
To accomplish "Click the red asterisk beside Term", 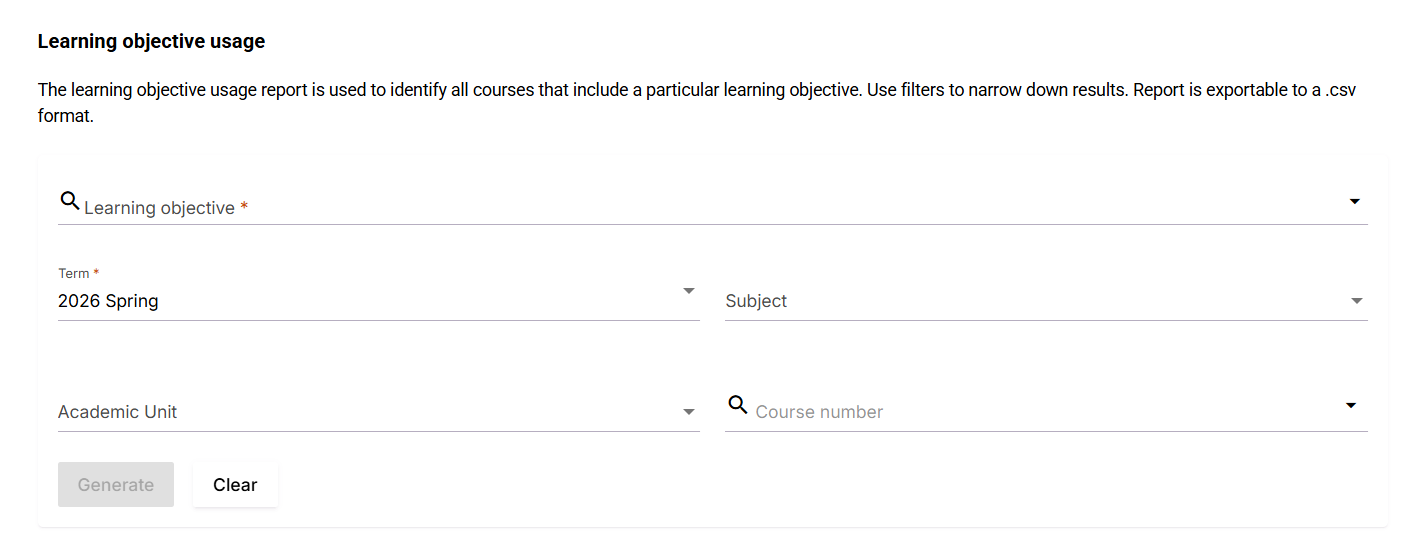I will coord(96,273).
